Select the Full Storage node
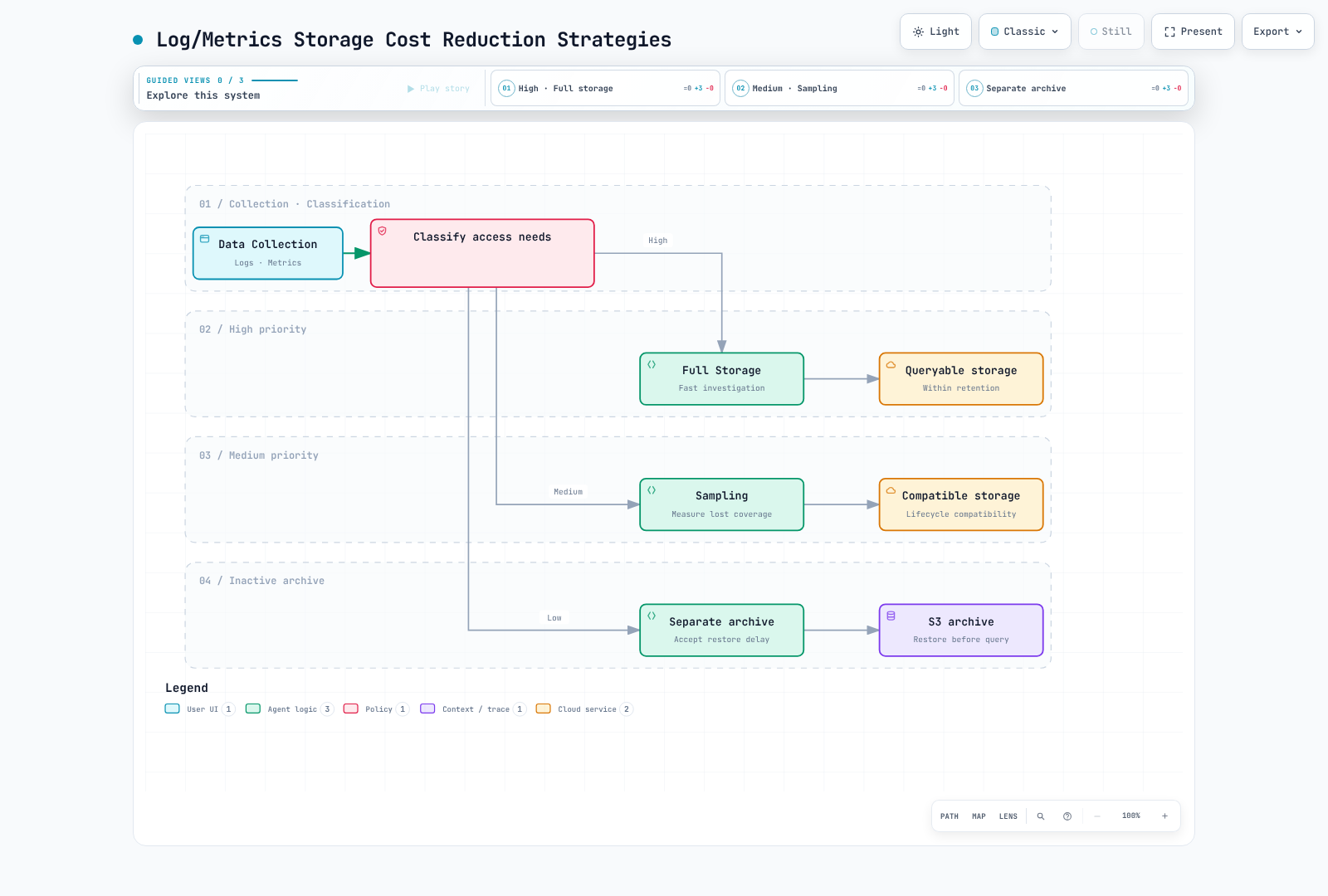 pos(722,379)
